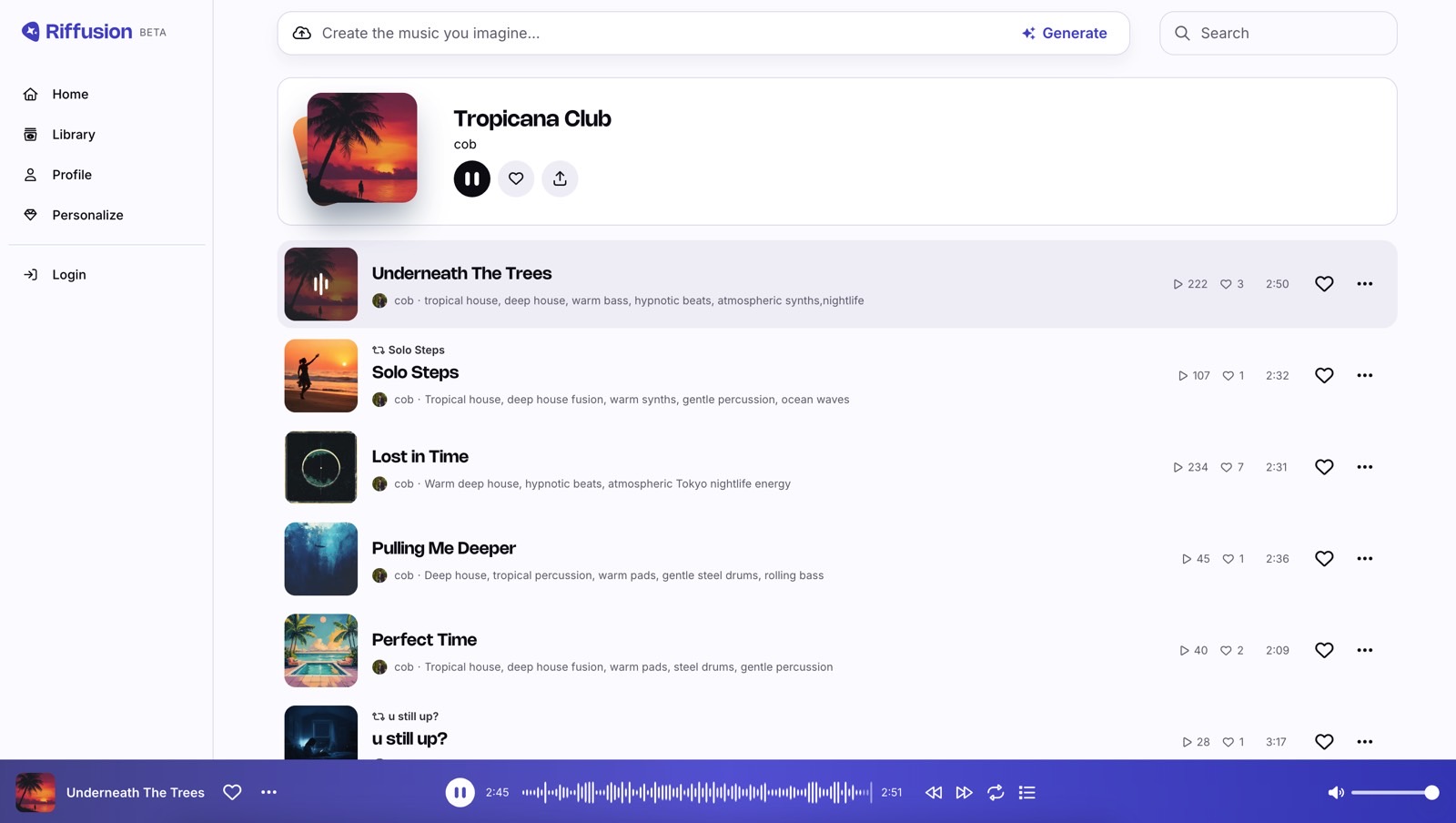Like the Pulling Me Deeper track
Viewport: 1456px width, 823px height.
coord(1324,559)
